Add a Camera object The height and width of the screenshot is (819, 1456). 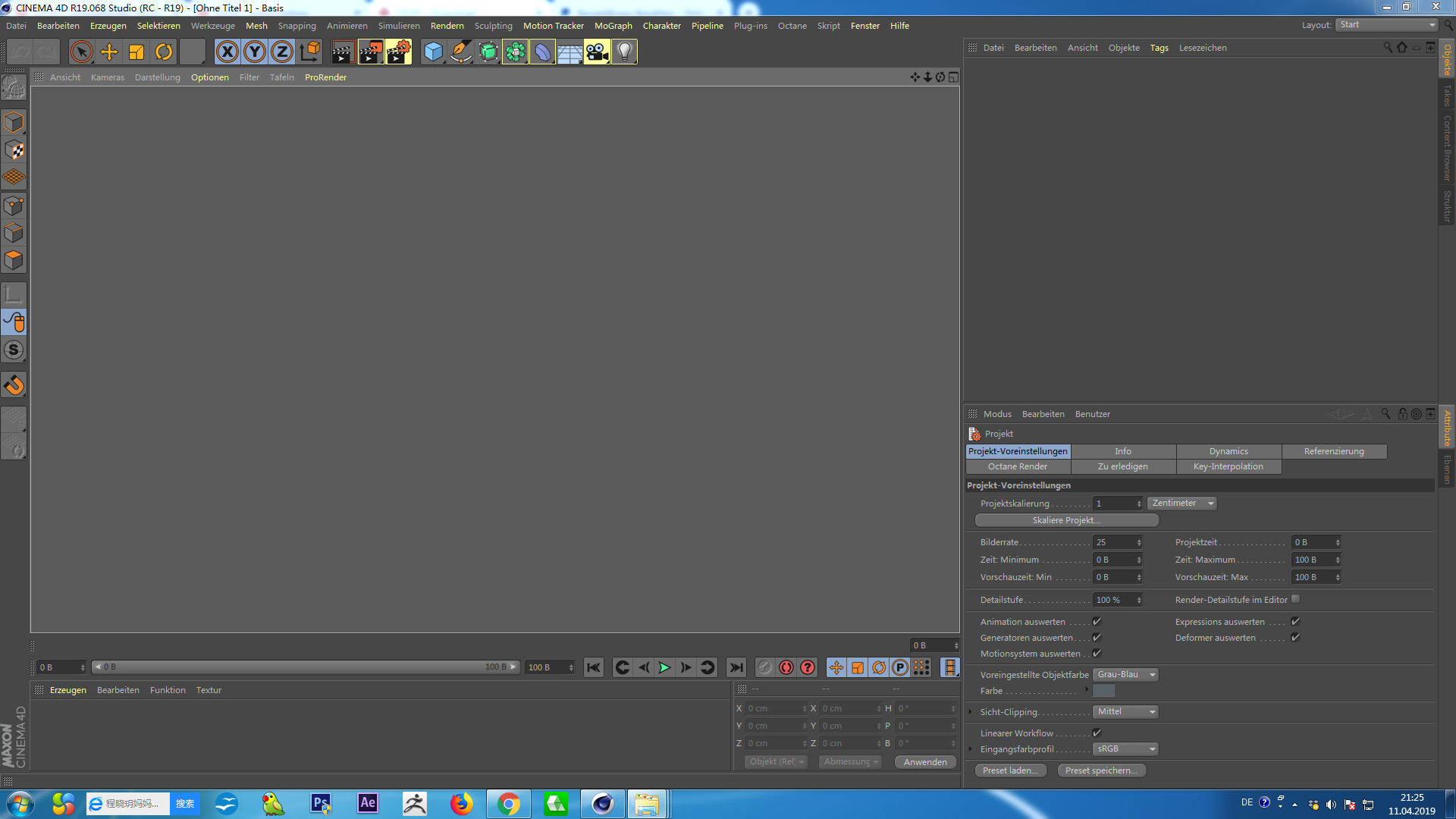[597, 52]
